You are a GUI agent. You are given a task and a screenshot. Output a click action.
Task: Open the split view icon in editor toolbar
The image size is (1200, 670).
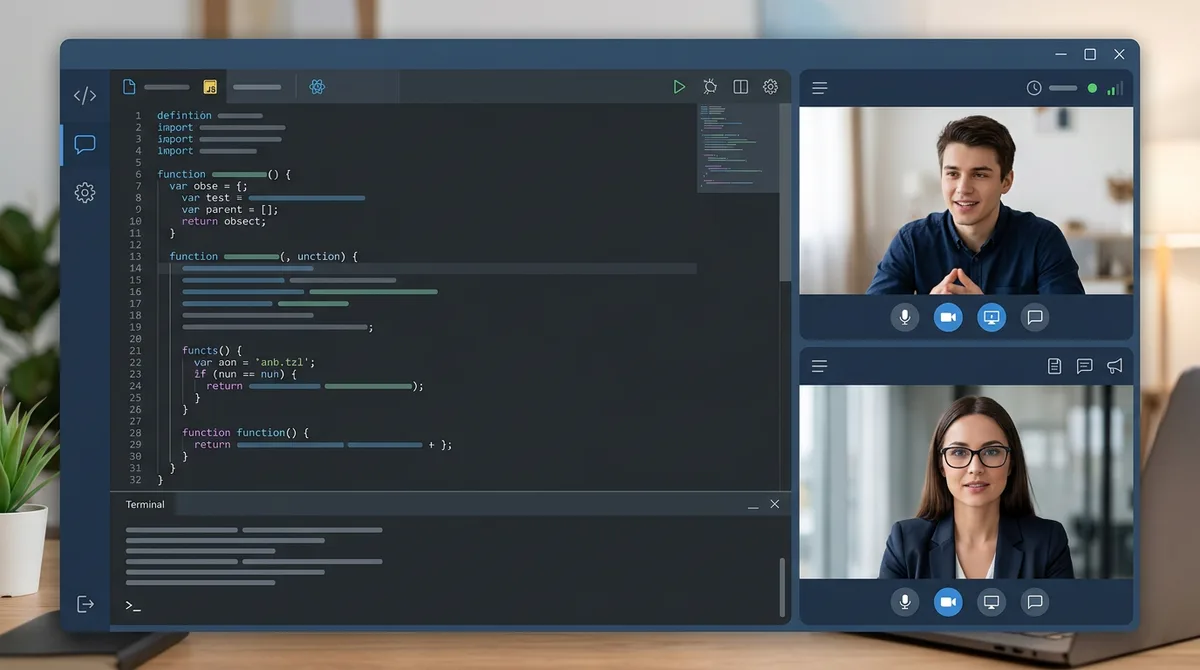[740, 87]
